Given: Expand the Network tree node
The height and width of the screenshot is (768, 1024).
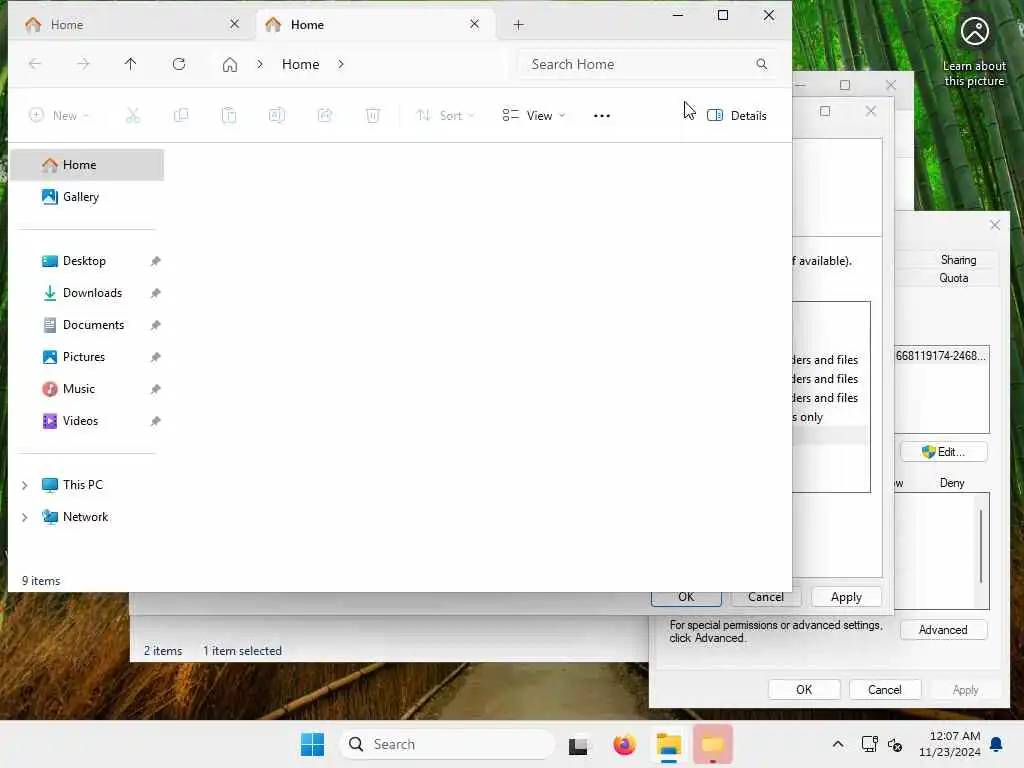Looking at the screenshot, I should coord(25,517).
